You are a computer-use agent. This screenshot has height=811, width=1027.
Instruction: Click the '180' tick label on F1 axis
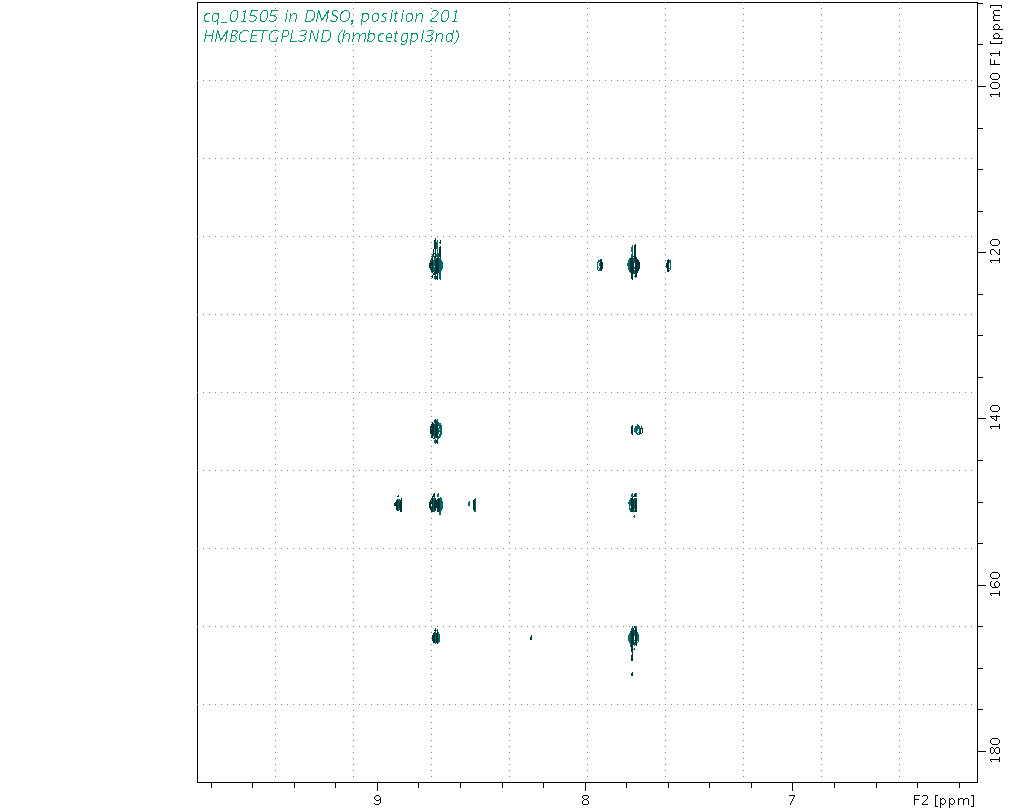996,751
